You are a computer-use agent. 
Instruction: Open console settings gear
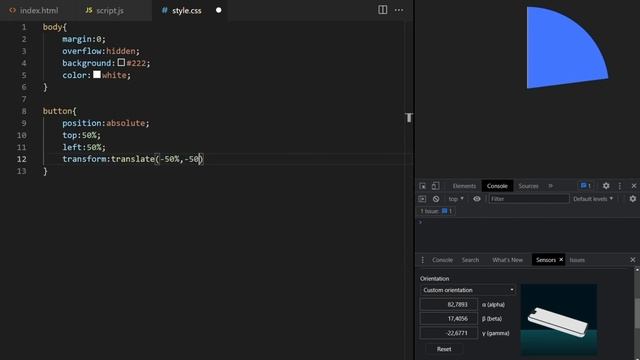click(633, 199)
